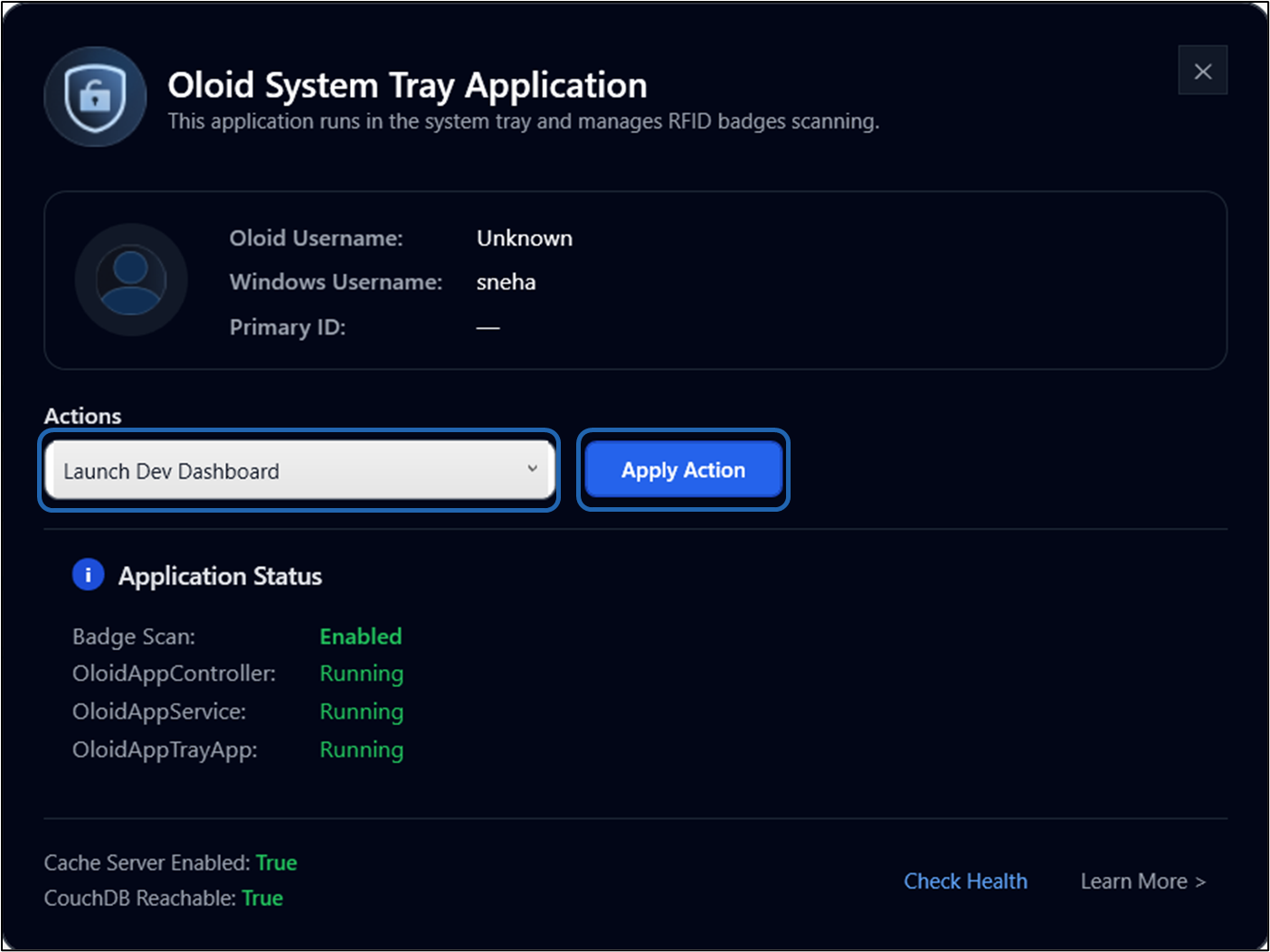The image size is (1270, 952).
Task: Click the Primary ID dash value
Action: pyautogui.click(x=488, y=327)
